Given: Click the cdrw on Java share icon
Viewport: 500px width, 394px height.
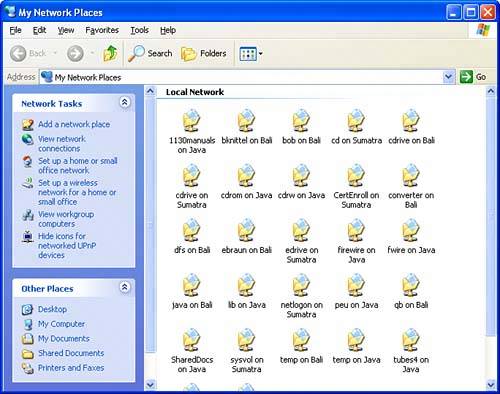Looking at the screenshot, I should coord(301,176).
